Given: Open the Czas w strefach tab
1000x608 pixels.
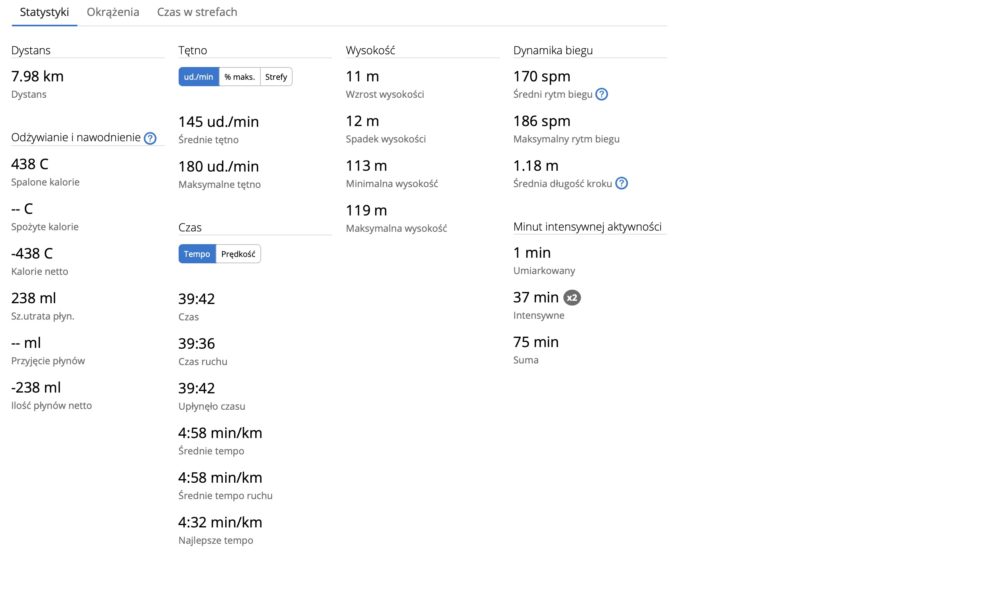Looking at the screenshot, I should click(197, 12).
